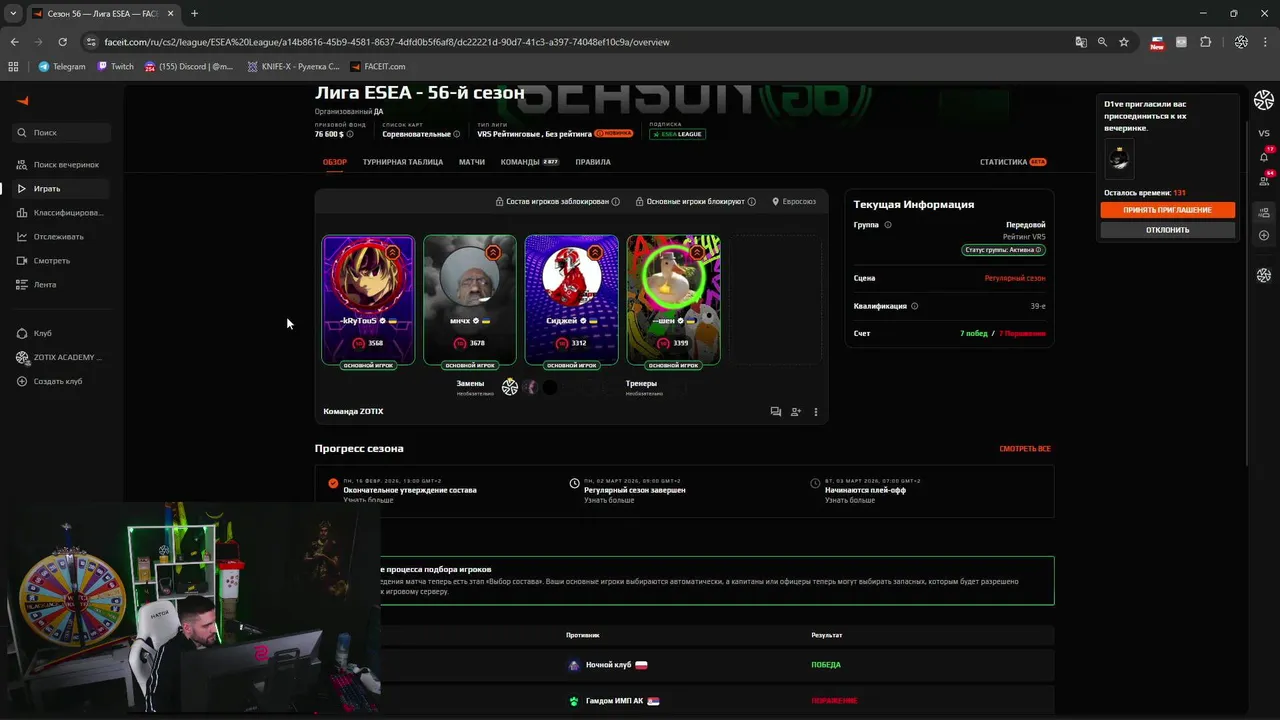This screenshot has height=720, width=1280.
Task: Click Chrome zoom magnifier icon in address bar
Action: (x=1102, y=42)
